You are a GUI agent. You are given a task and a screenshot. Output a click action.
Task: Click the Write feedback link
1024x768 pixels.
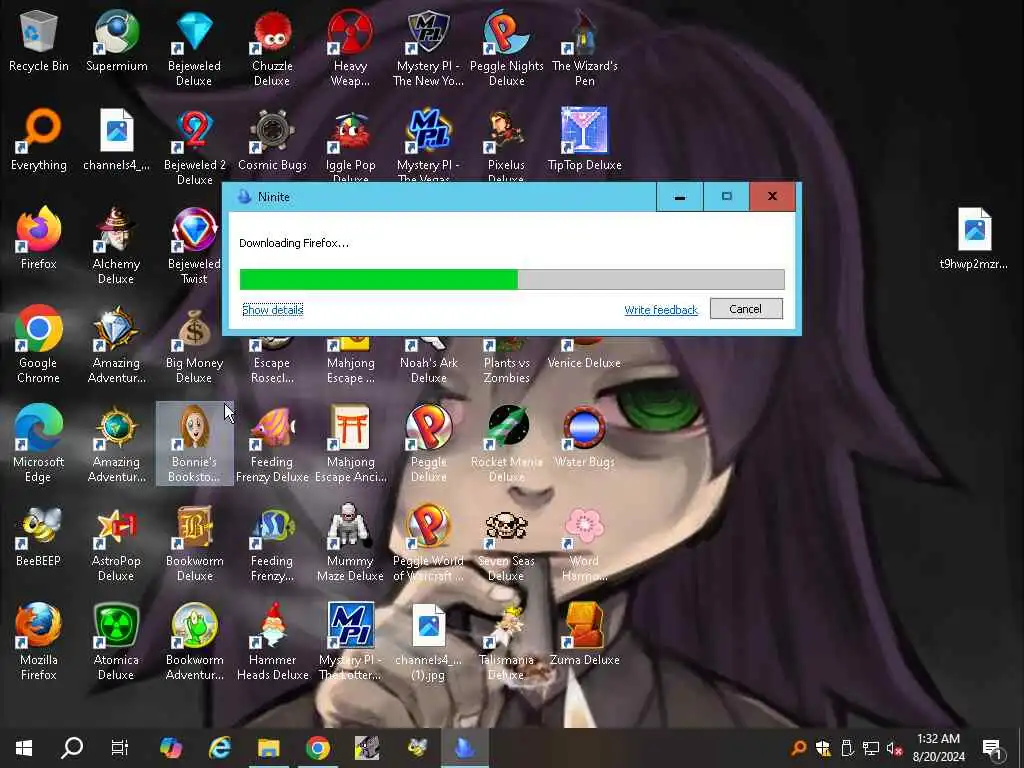click(661, 310)
